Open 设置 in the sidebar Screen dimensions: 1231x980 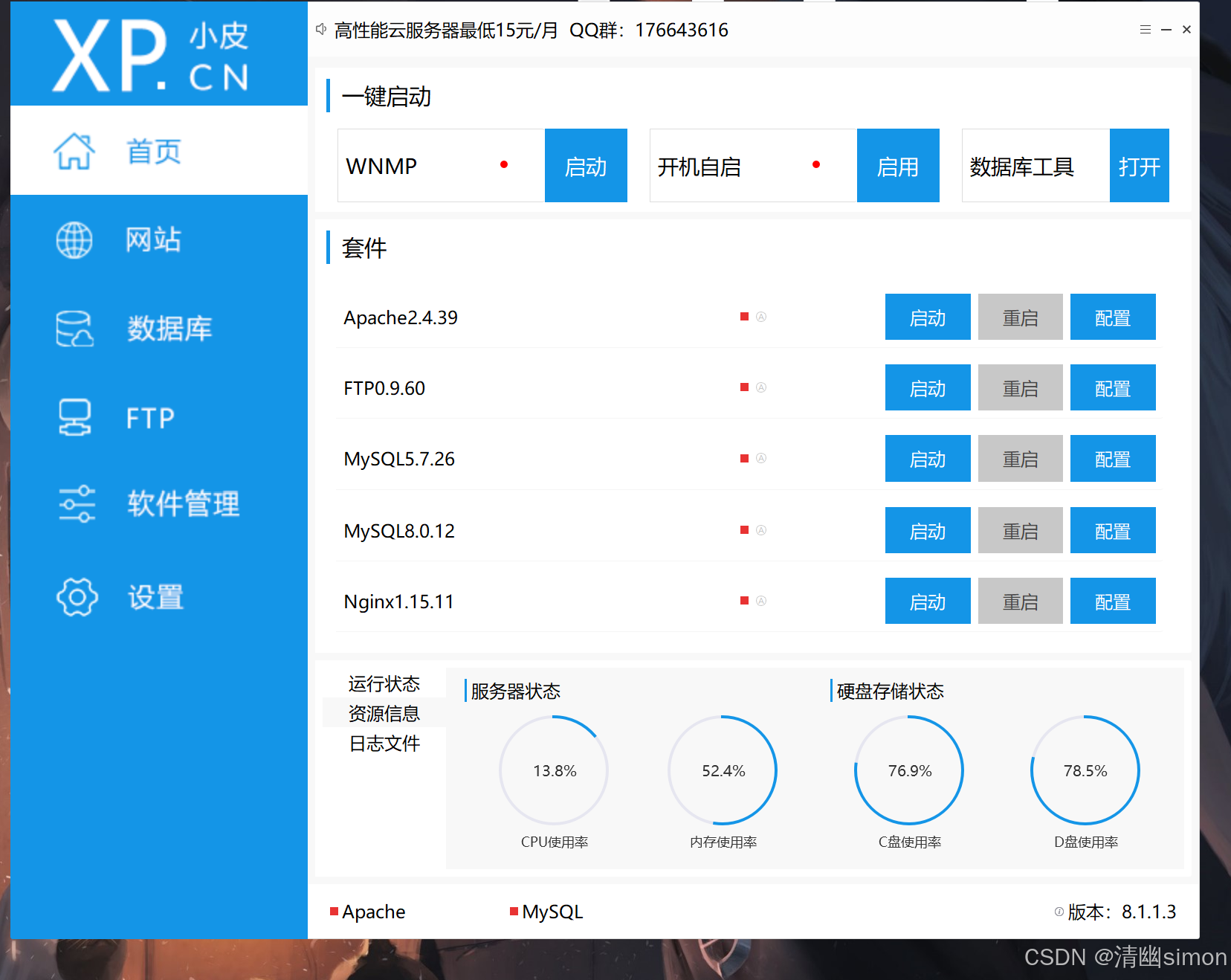[x=159, y=596]
